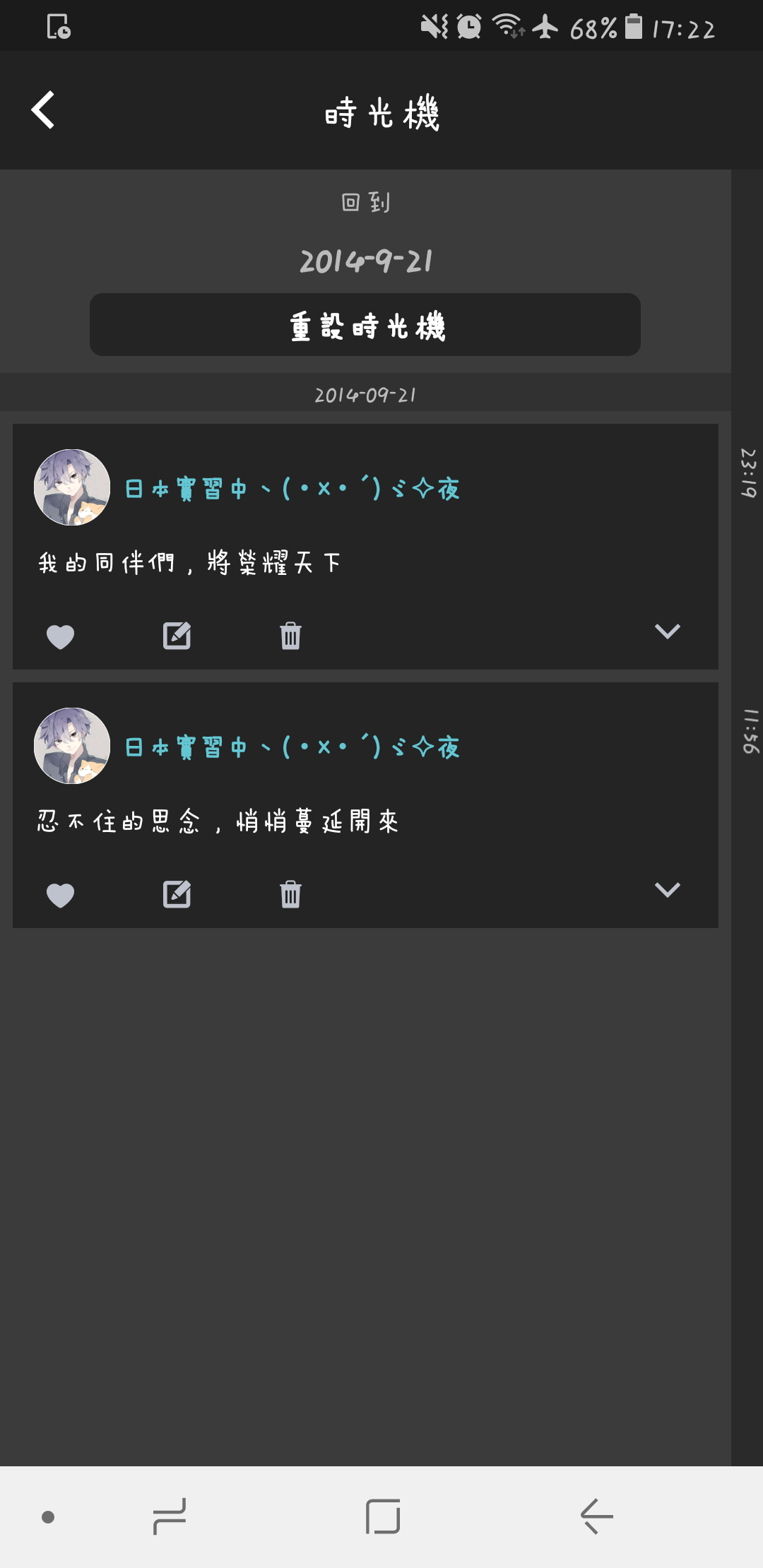
Task: Tap the system back navigation arrow
Action: tap(597, 1516)
